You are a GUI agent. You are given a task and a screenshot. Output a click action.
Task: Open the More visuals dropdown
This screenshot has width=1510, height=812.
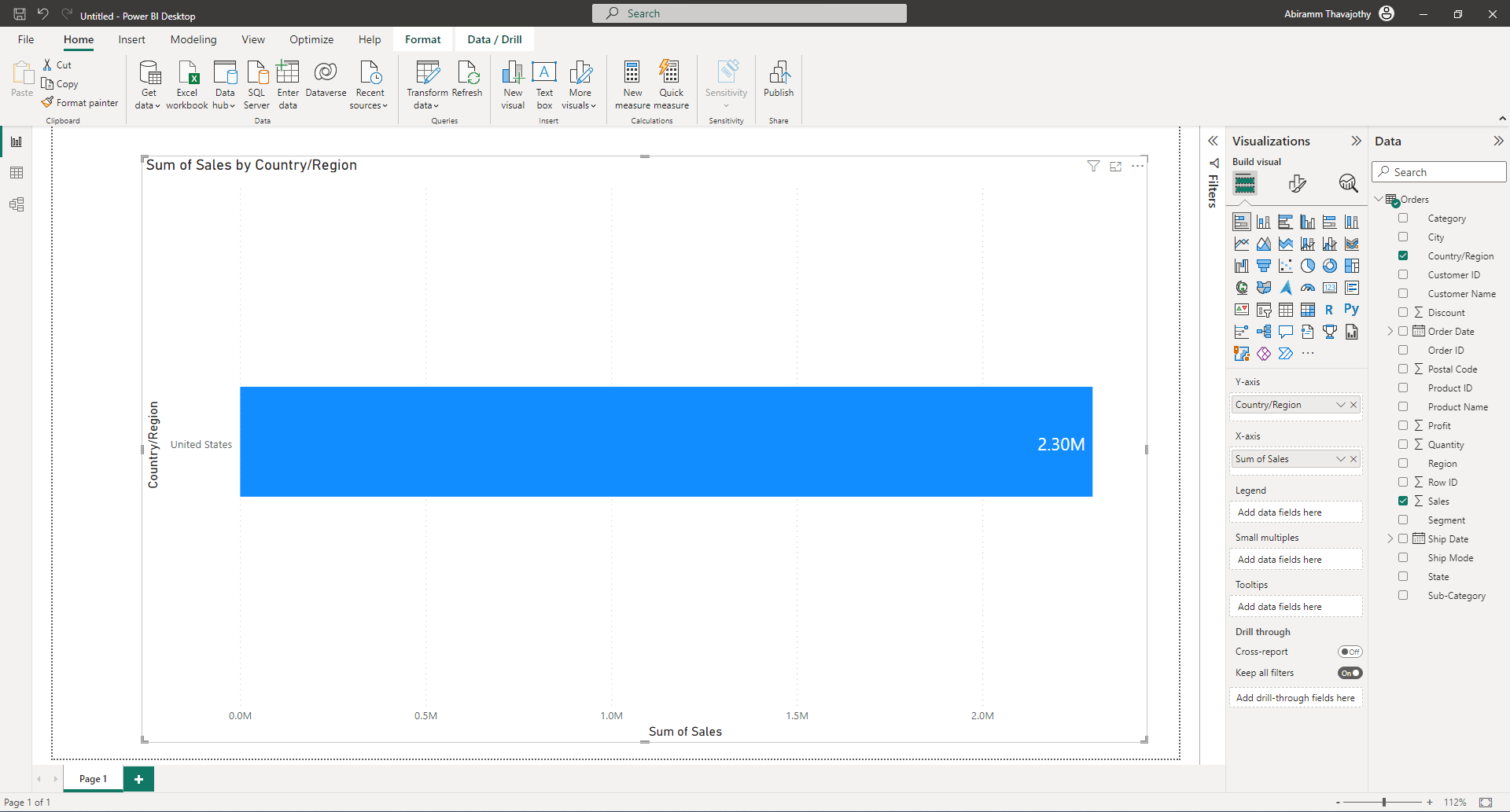[x=580, y=85]
